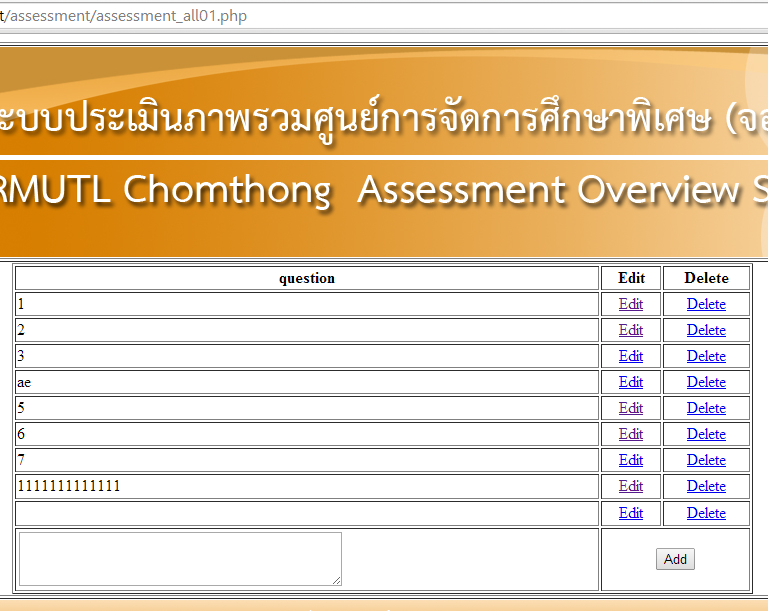The height and width of the screenshot is (611, 768).
Task: Edit question 3 entry
Action: tap(630, 356)
